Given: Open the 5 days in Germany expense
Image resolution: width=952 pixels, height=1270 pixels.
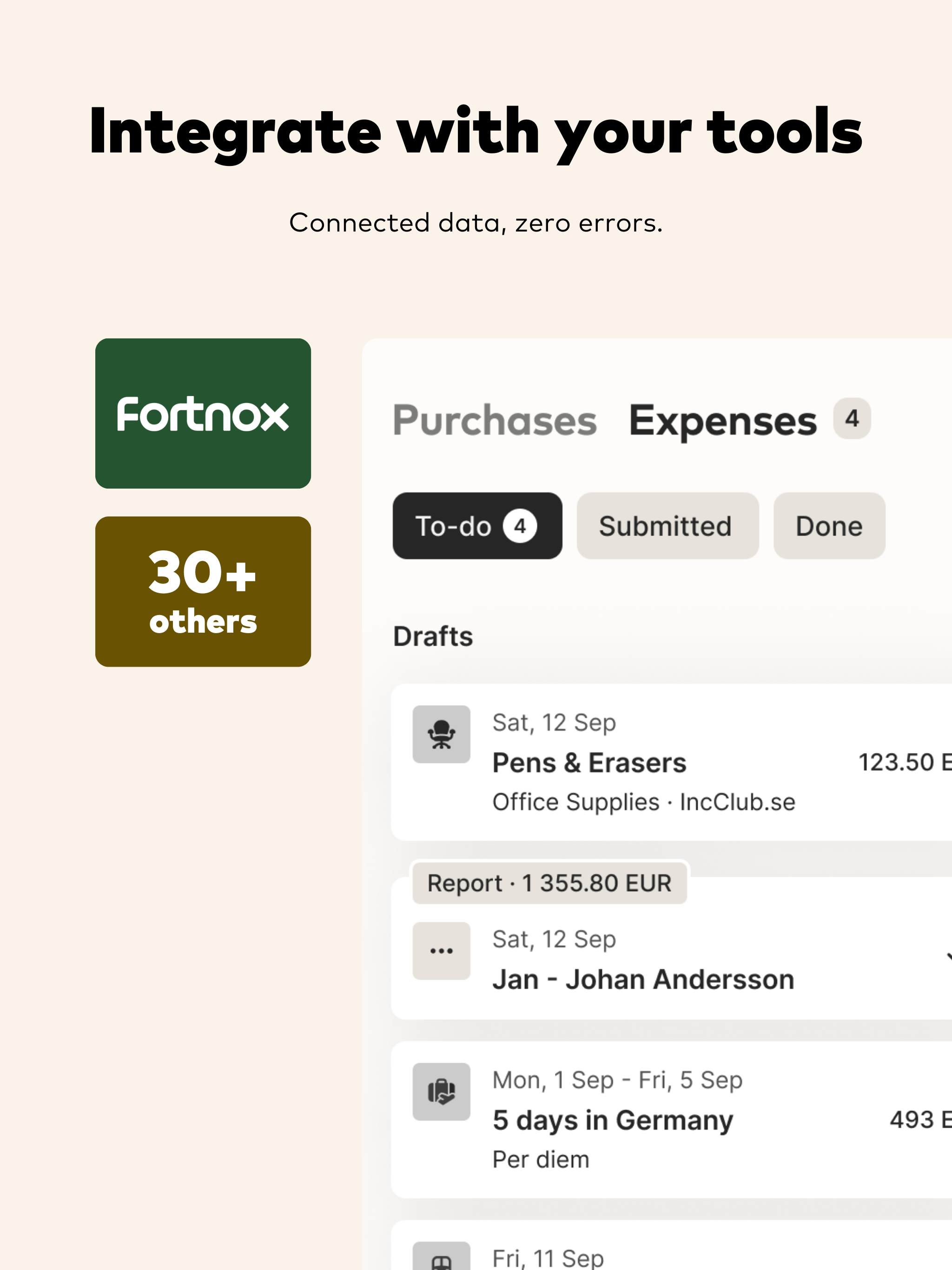Looking at the screenshot, I should (612, 1120).
